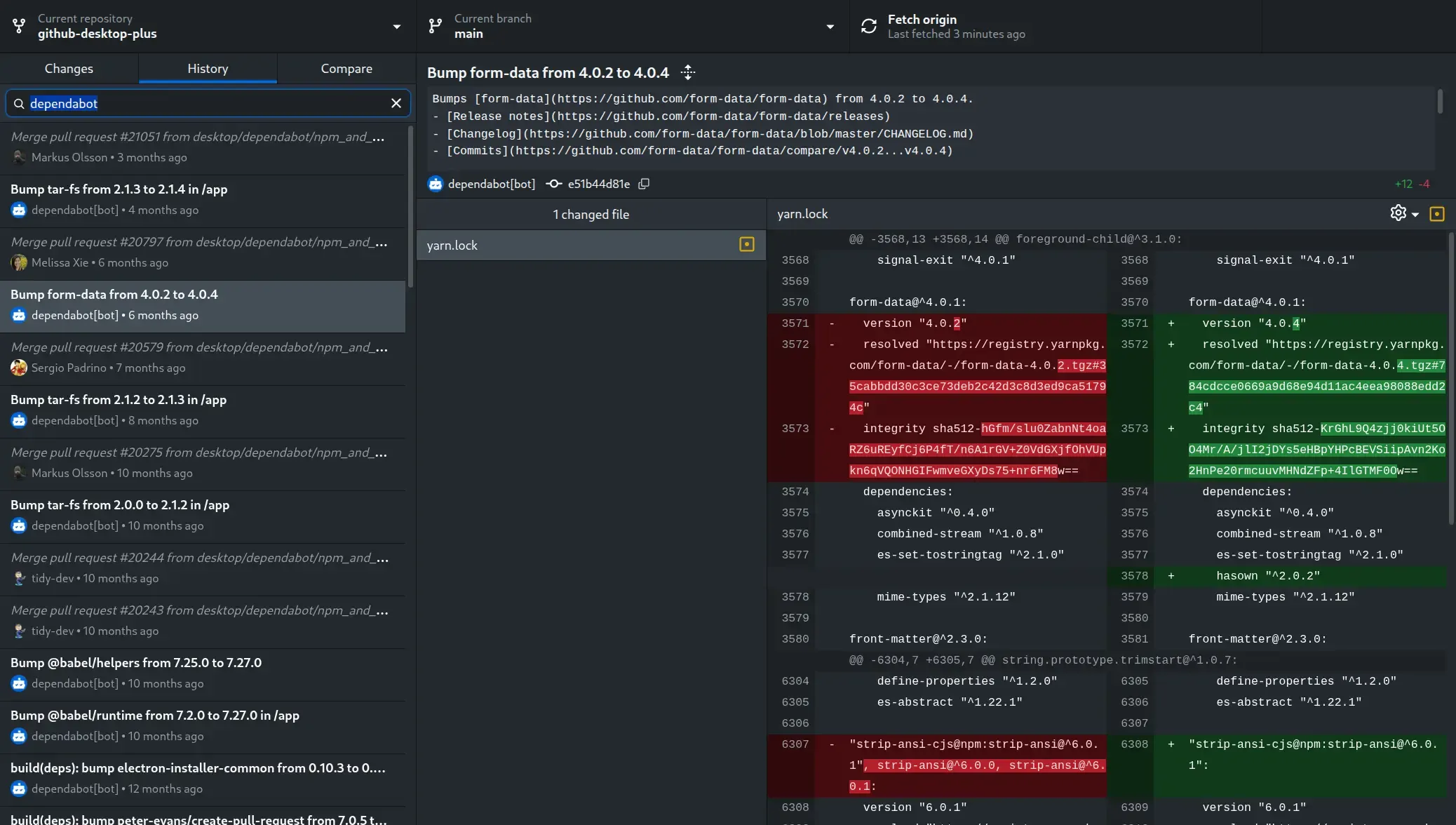Select commit Merge pull request #20243
1456x825 pixels.
(x=203, y=622)
